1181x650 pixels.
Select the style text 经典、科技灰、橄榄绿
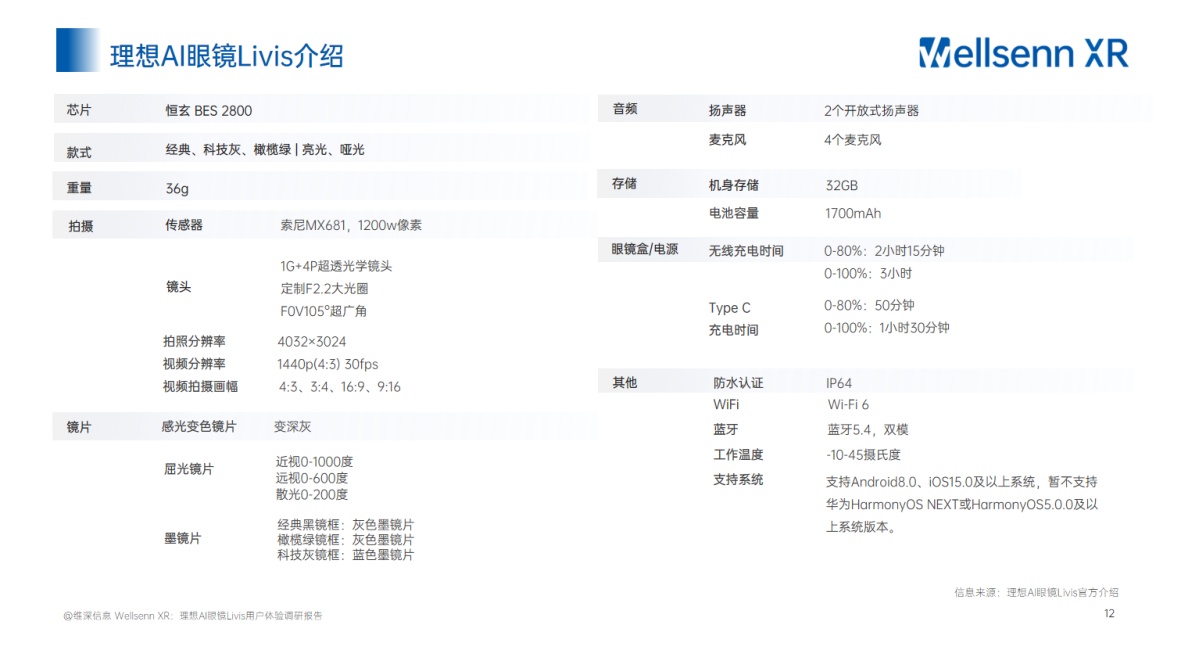(x=228, y=149)
